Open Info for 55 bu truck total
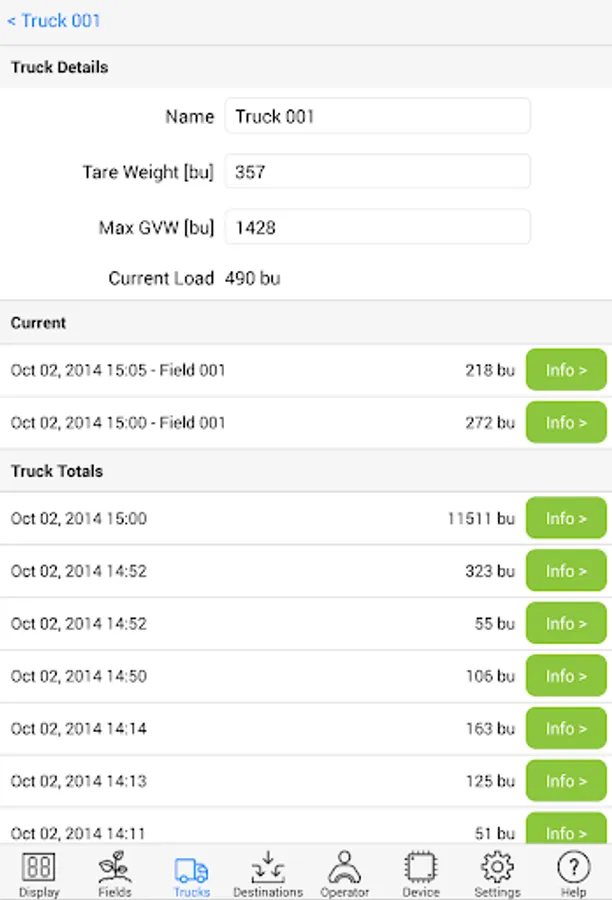The width and height of the screenshot is (612, 900). pyautogui.click(x=566, y=623)
